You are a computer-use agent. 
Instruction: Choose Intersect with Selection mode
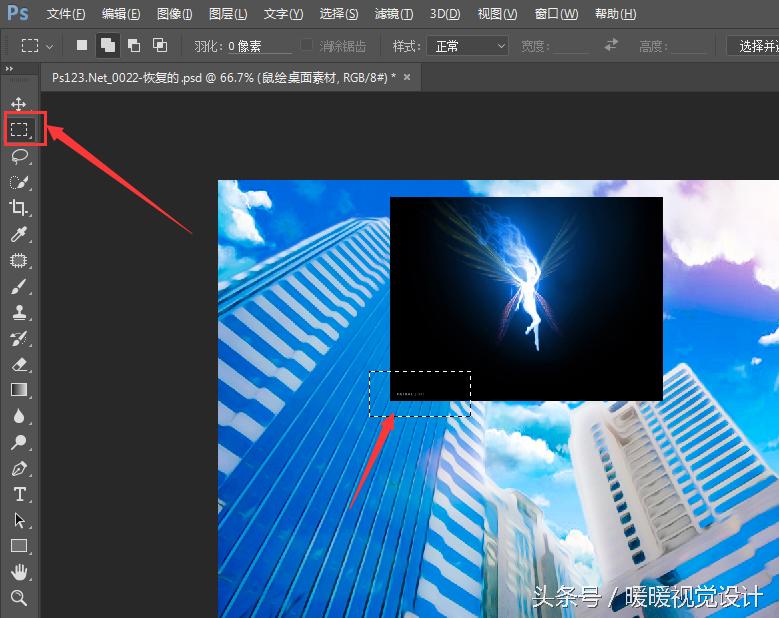159,46
